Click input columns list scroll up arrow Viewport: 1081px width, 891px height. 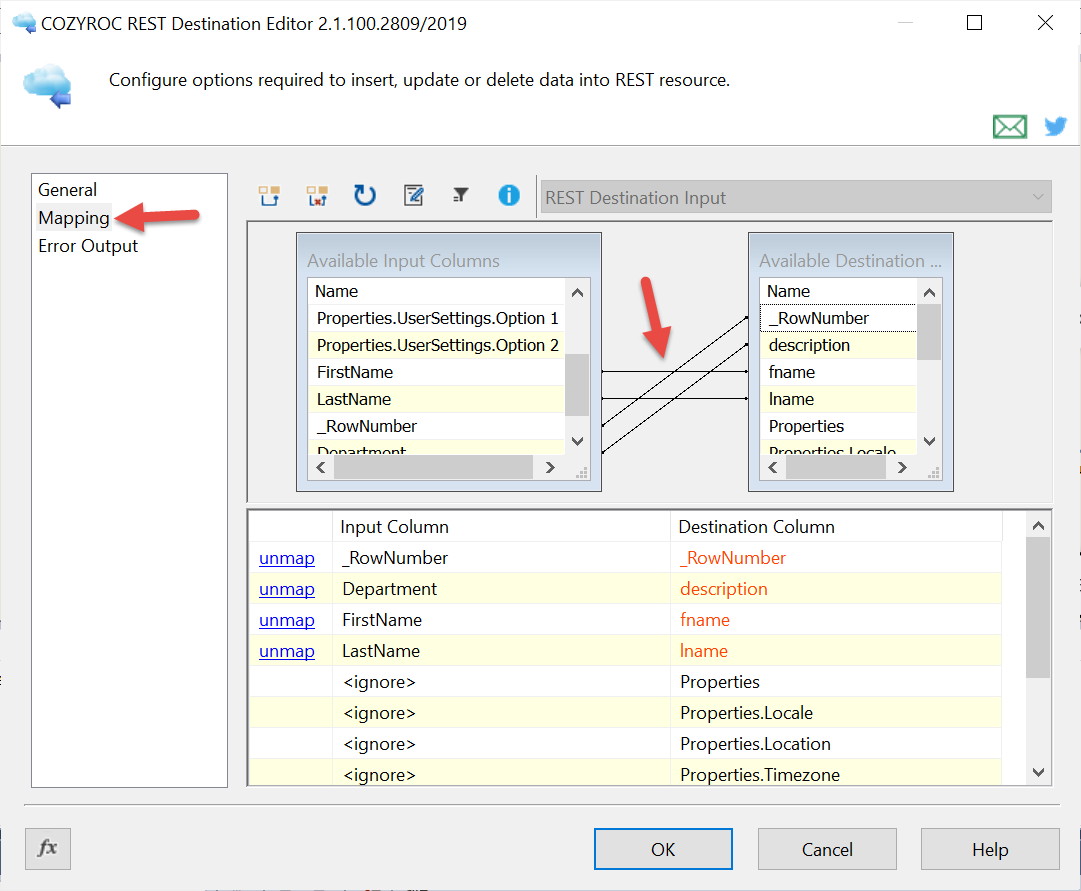tap(578, 292)
